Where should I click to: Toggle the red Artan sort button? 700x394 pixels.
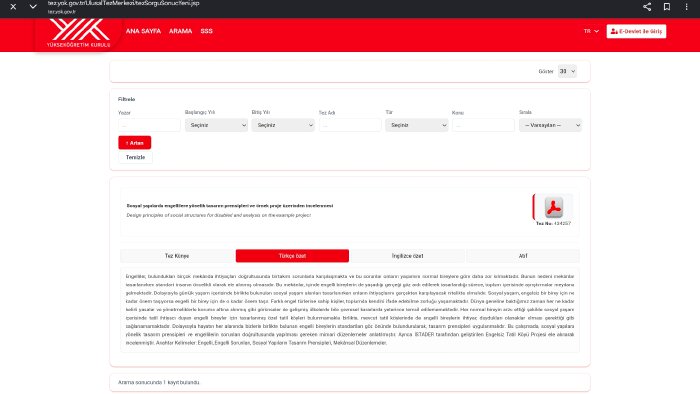134,143
